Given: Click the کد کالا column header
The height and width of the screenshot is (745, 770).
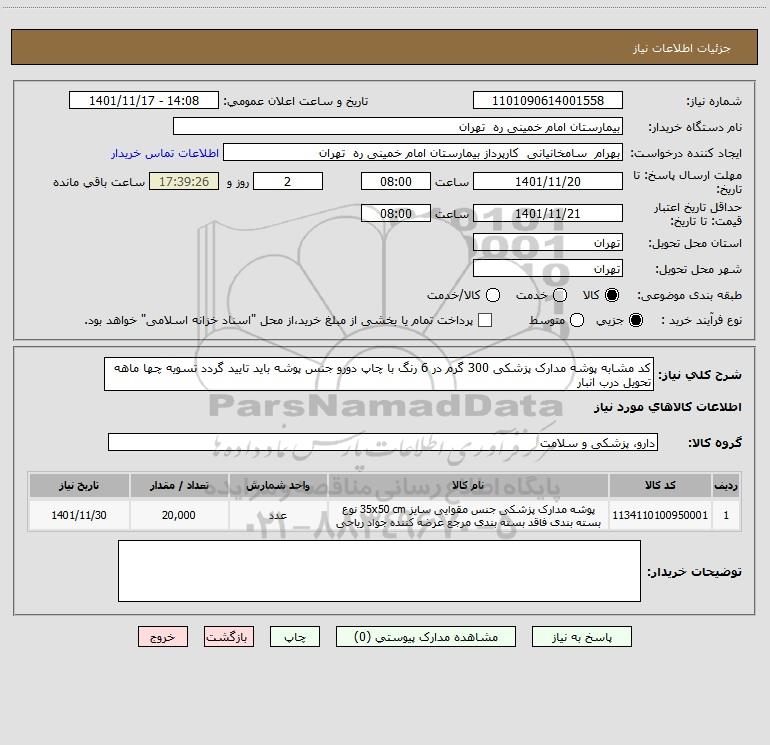Looking at the screenshot, I should point(660,485).
